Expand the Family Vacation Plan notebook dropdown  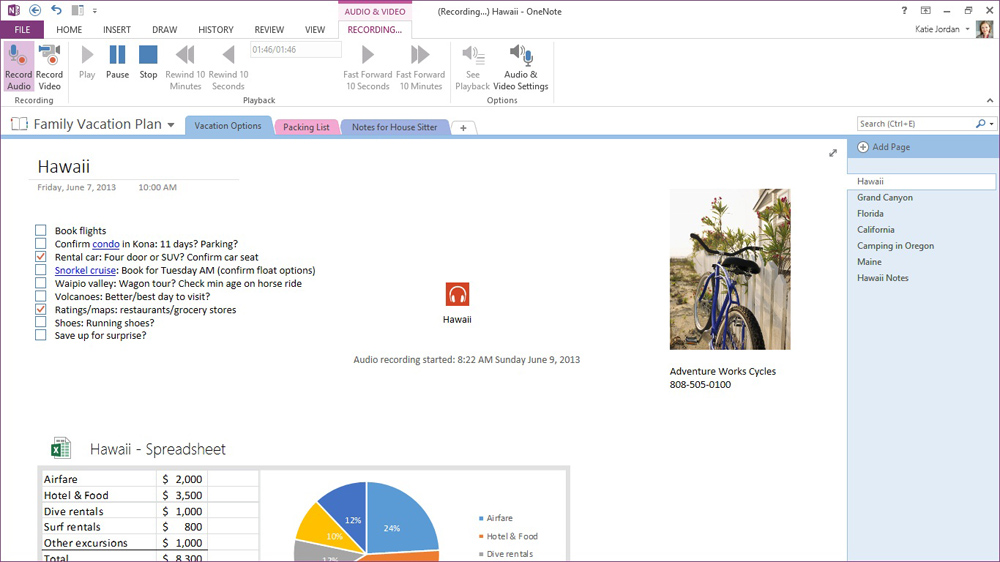(x=171, y=125)
